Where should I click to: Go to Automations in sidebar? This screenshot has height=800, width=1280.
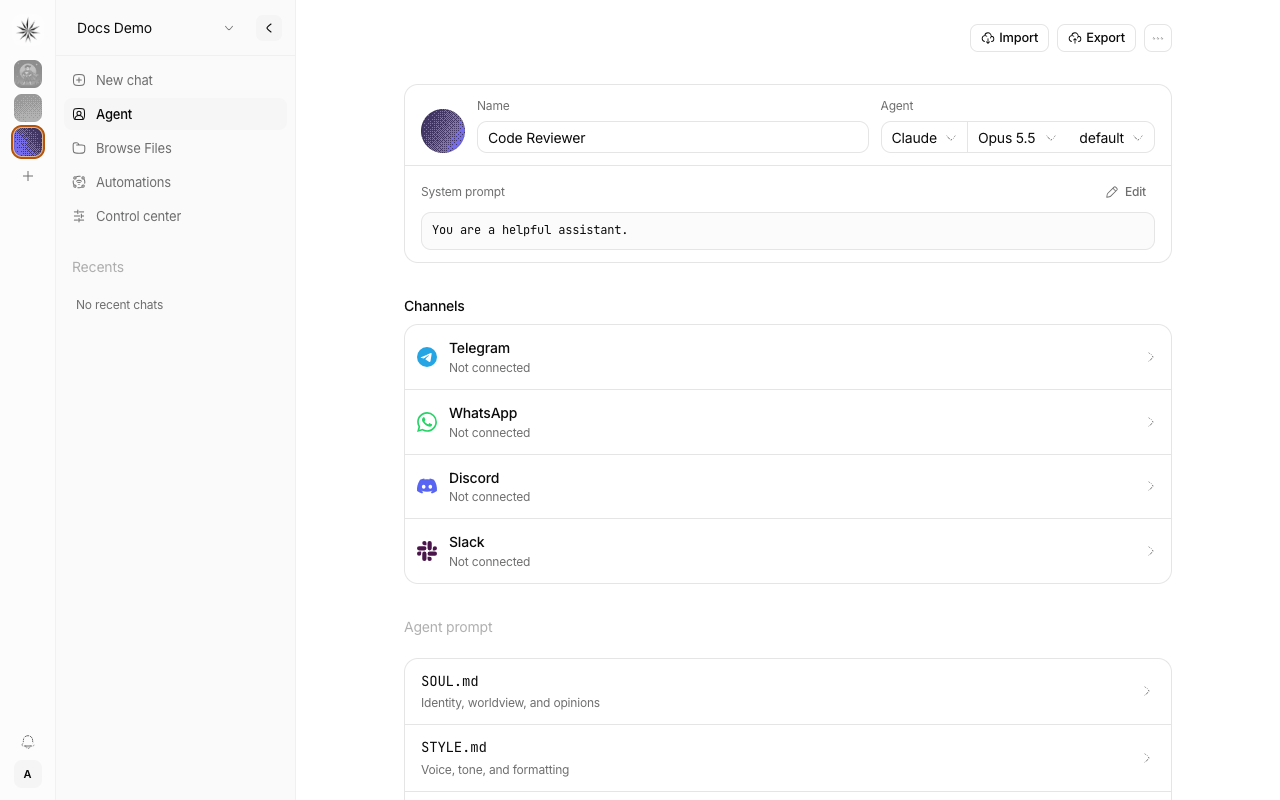[175, 182]
